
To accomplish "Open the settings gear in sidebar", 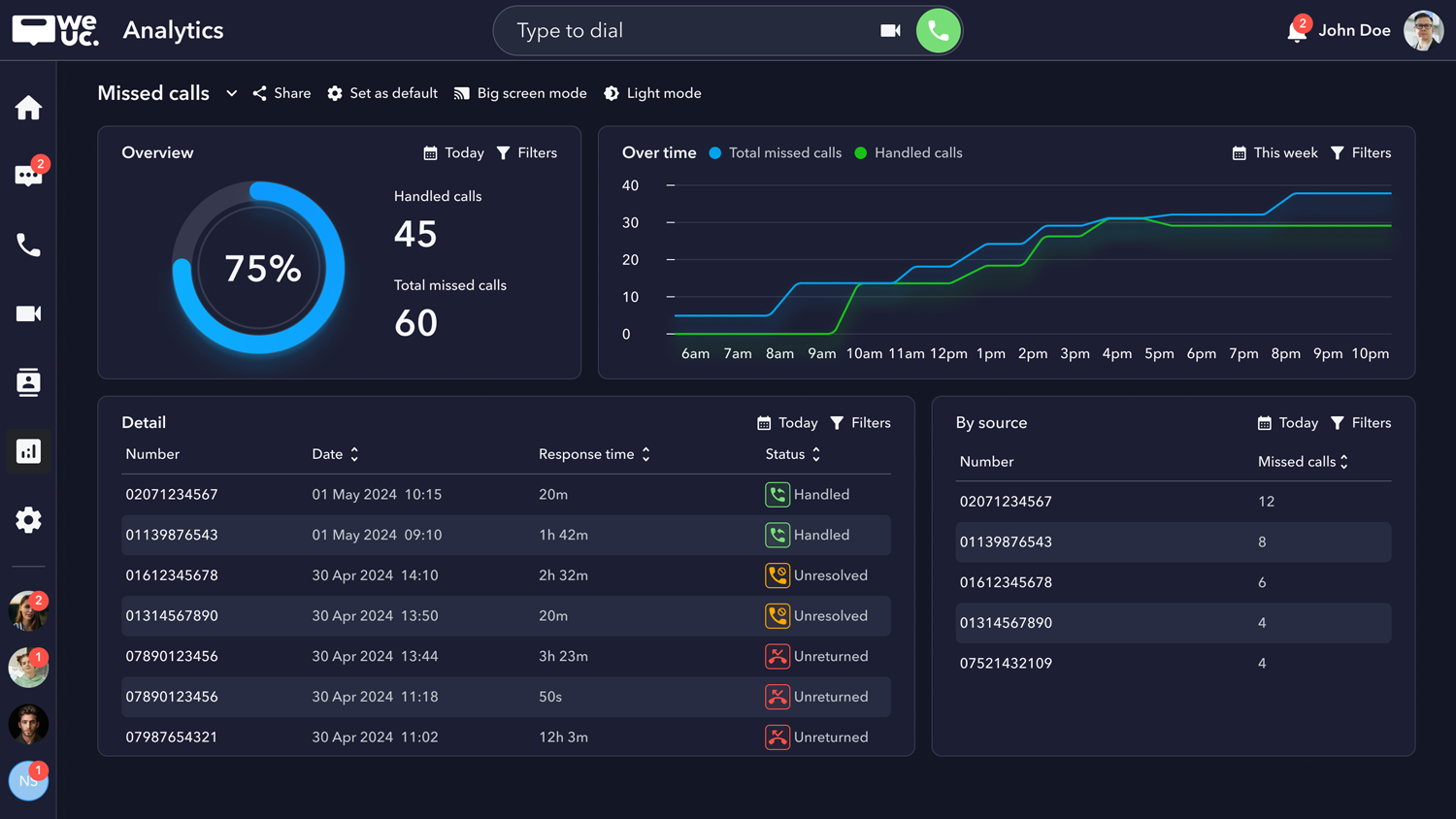I will coord(28,520).
